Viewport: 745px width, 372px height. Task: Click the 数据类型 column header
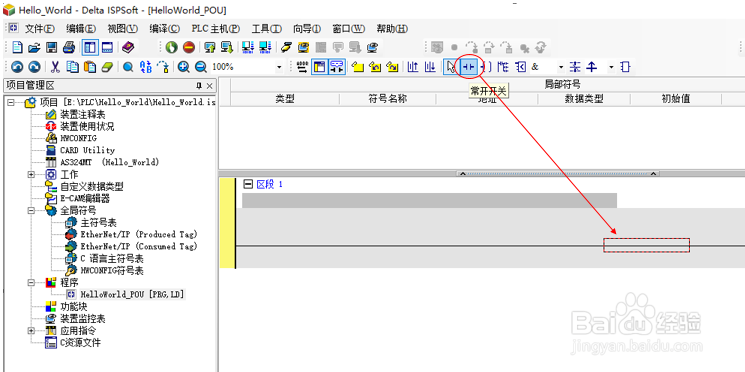pyautogui.click(x=584, y=99)
